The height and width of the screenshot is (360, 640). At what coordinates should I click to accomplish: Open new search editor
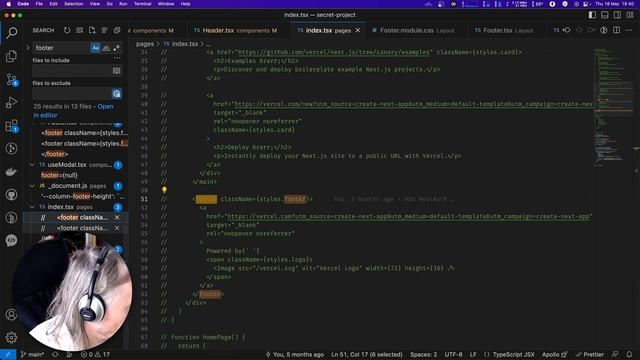92,30
